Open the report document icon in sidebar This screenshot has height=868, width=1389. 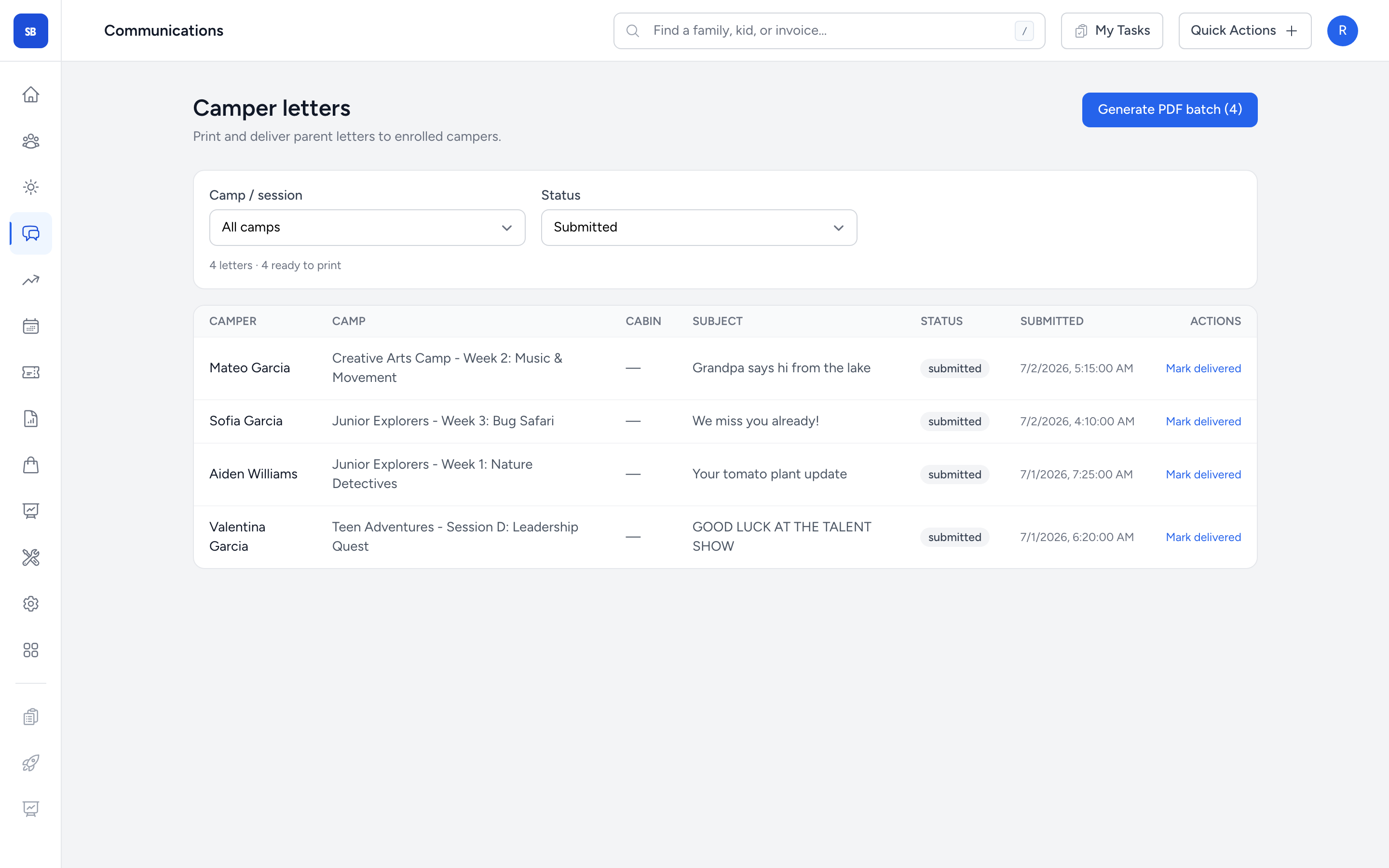[x=30, y=419]
